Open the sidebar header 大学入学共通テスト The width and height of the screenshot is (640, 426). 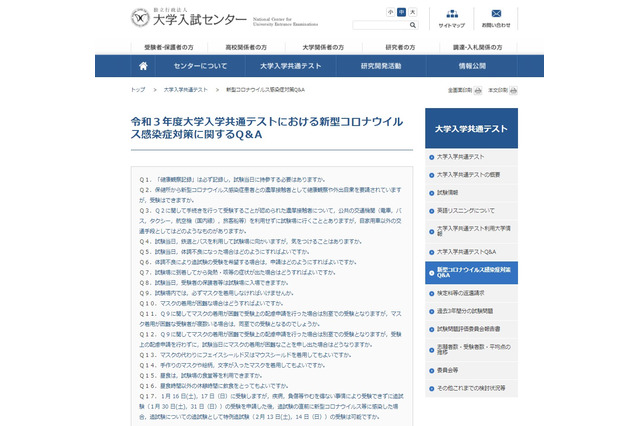click(x=471, y=129)
